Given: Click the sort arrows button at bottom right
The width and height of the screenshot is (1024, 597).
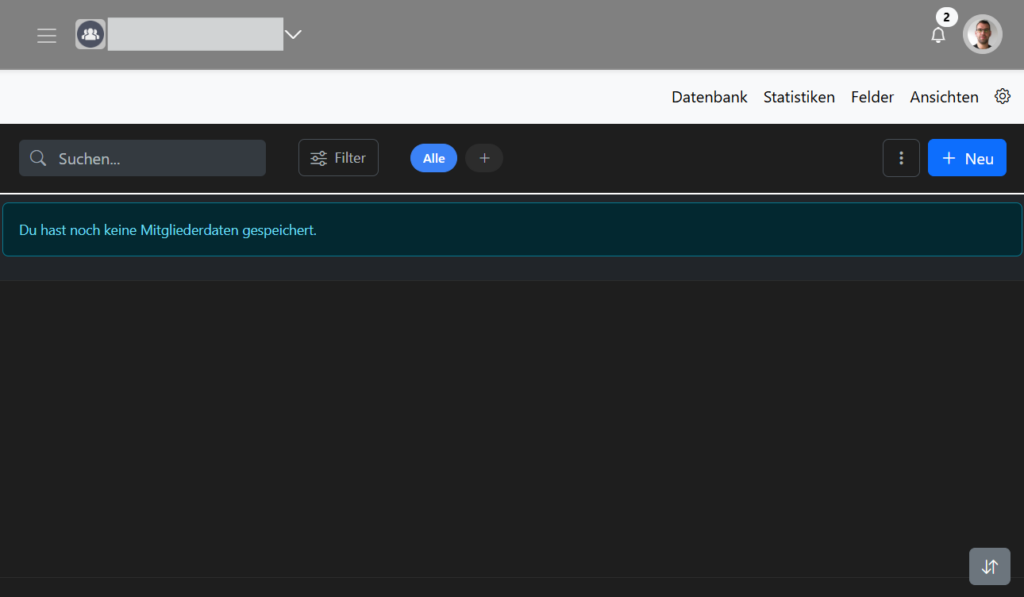Looking at the screenshot, I should pos(989,566).
